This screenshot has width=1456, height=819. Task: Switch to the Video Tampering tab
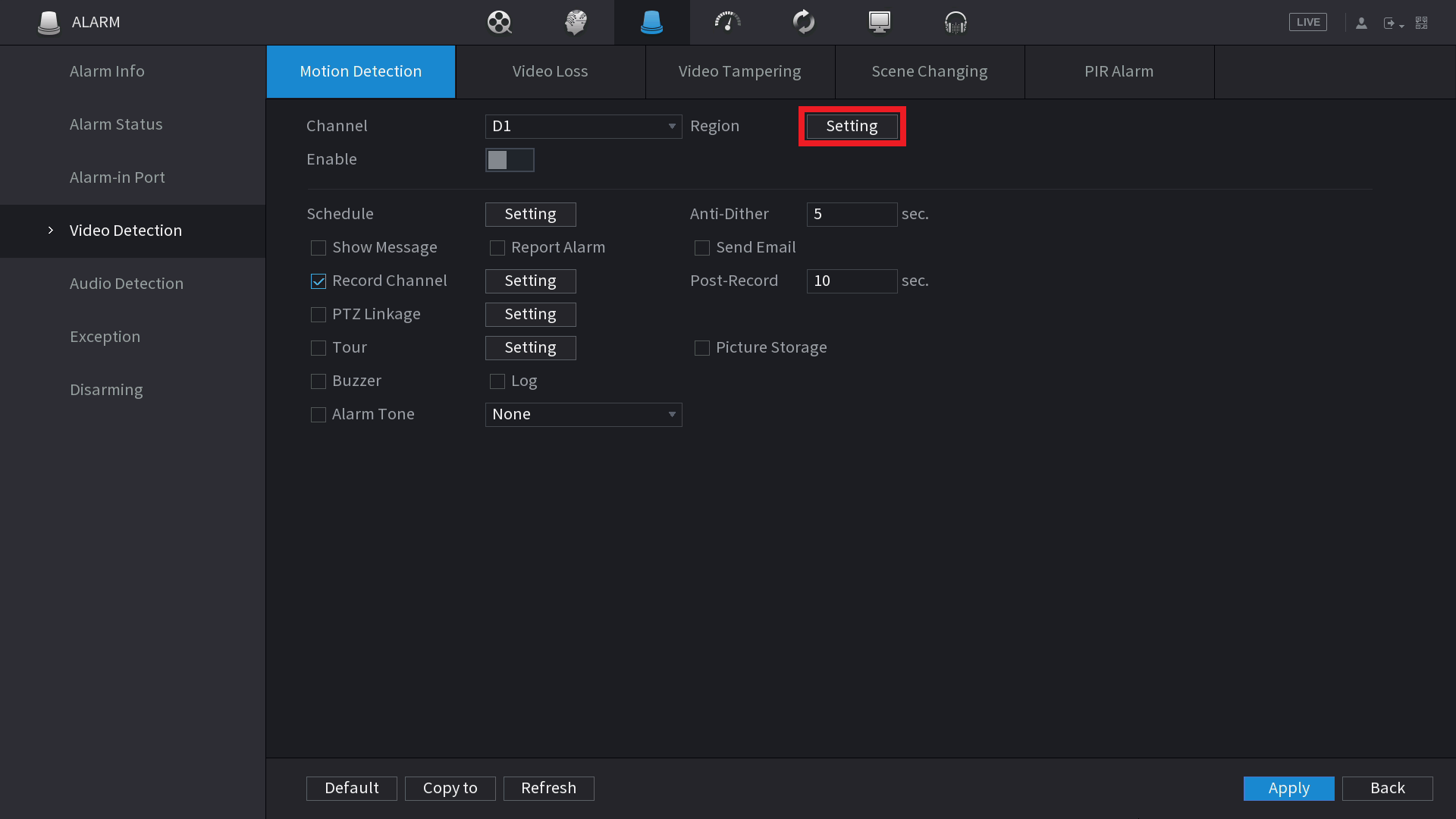tap(739, 71)
